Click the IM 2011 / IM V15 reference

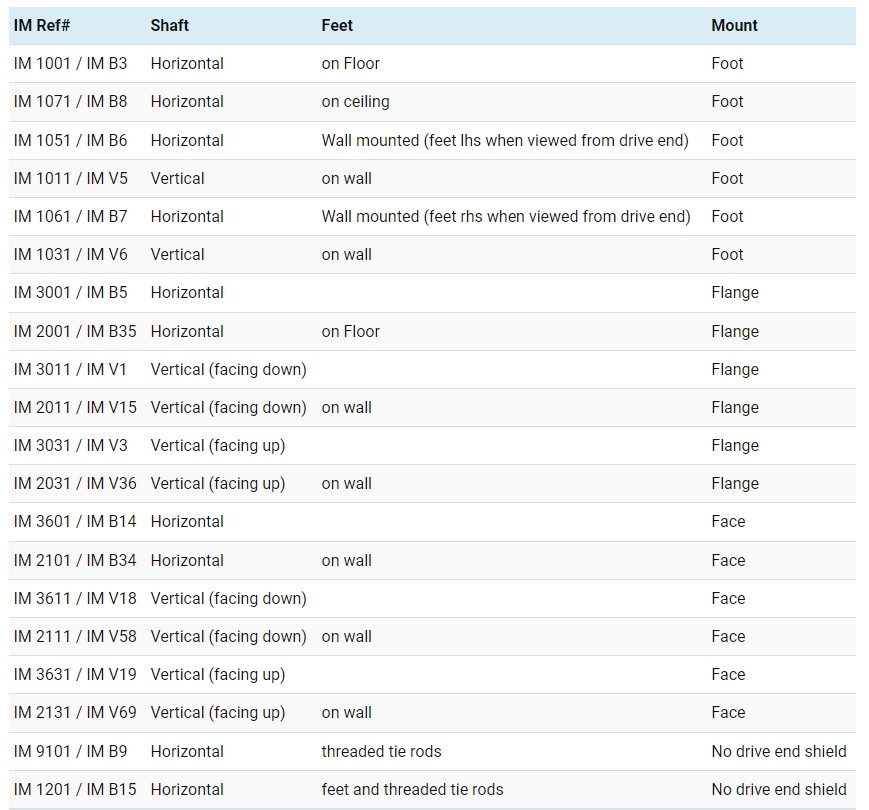[75, 407]
